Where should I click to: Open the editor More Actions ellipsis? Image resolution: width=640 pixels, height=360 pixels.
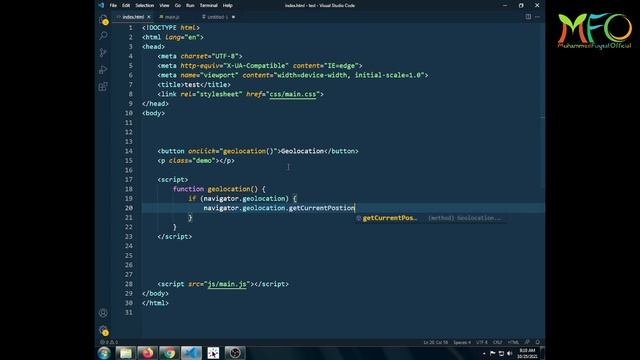tap(537, 17)
